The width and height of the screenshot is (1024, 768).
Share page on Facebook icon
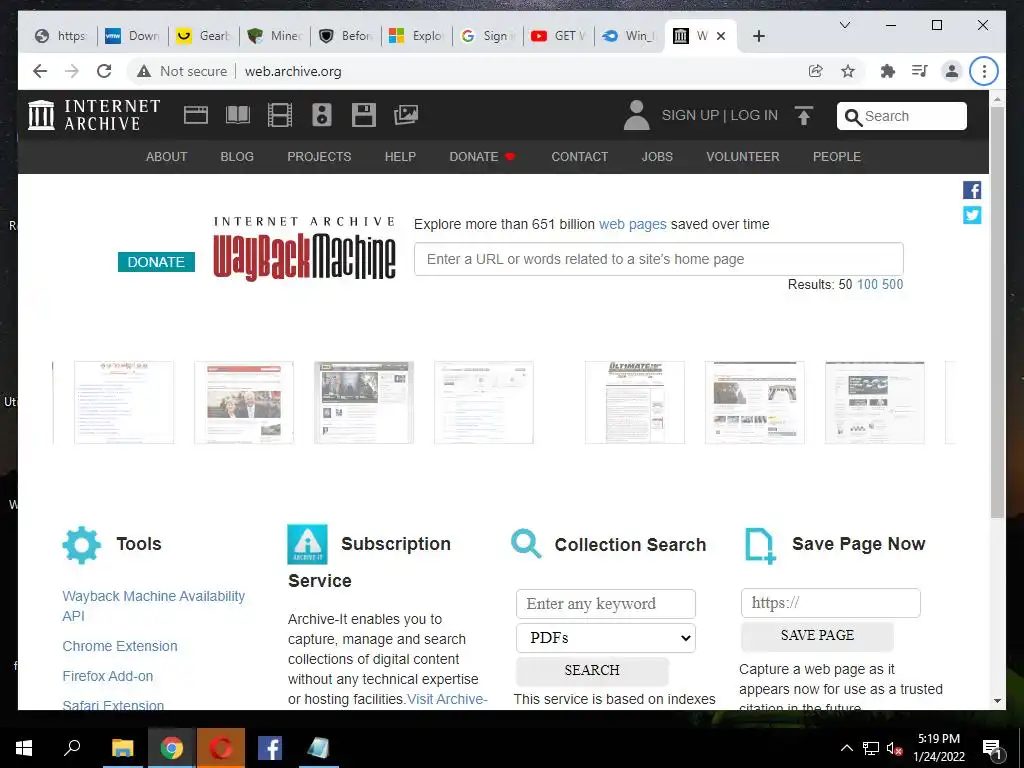tap(972, 190)
